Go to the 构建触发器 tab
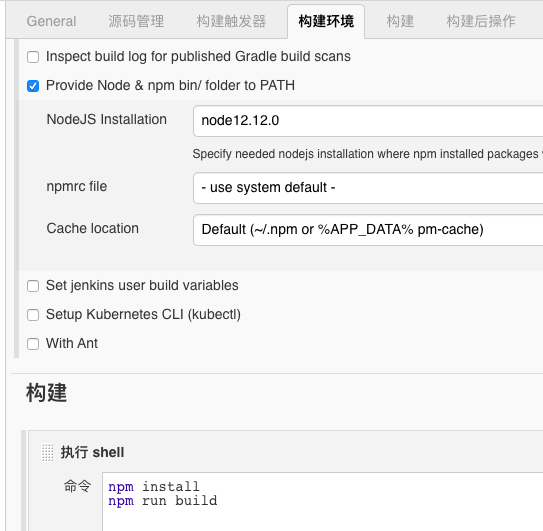This screenshot has width=543, height=531. (231, 21)
